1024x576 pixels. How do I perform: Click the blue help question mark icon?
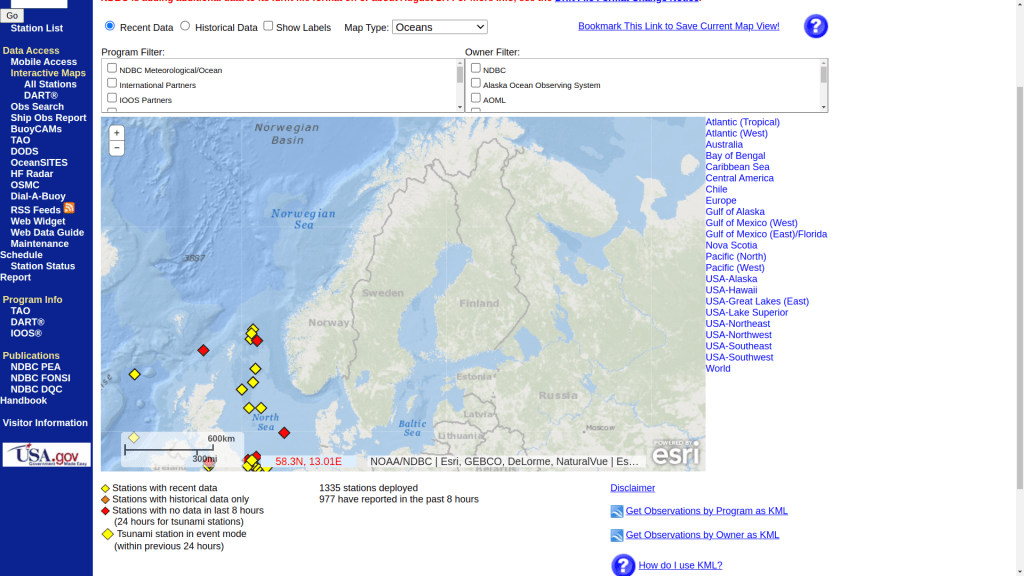[815, 27]
